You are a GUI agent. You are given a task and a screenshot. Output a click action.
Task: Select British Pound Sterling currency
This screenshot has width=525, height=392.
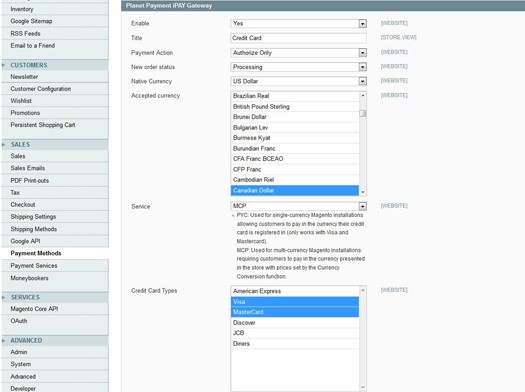[x=295, y=106]
